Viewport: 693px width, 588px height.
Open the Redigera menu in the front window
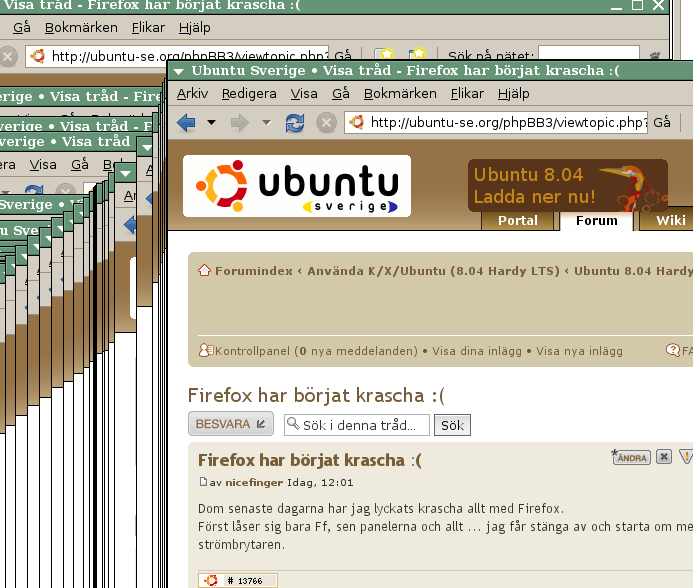(x=249, y=94)
